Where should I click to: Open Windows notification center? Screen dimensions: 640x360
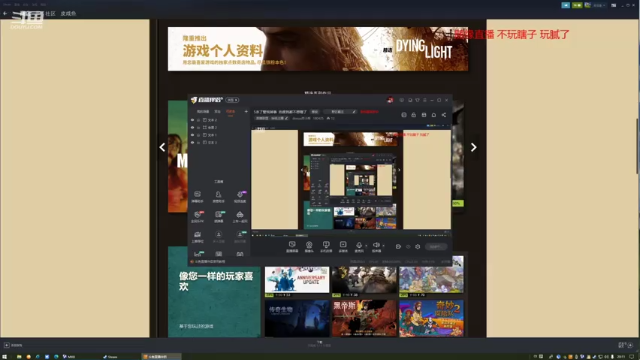pyautogui.click(x=631, y=357)
